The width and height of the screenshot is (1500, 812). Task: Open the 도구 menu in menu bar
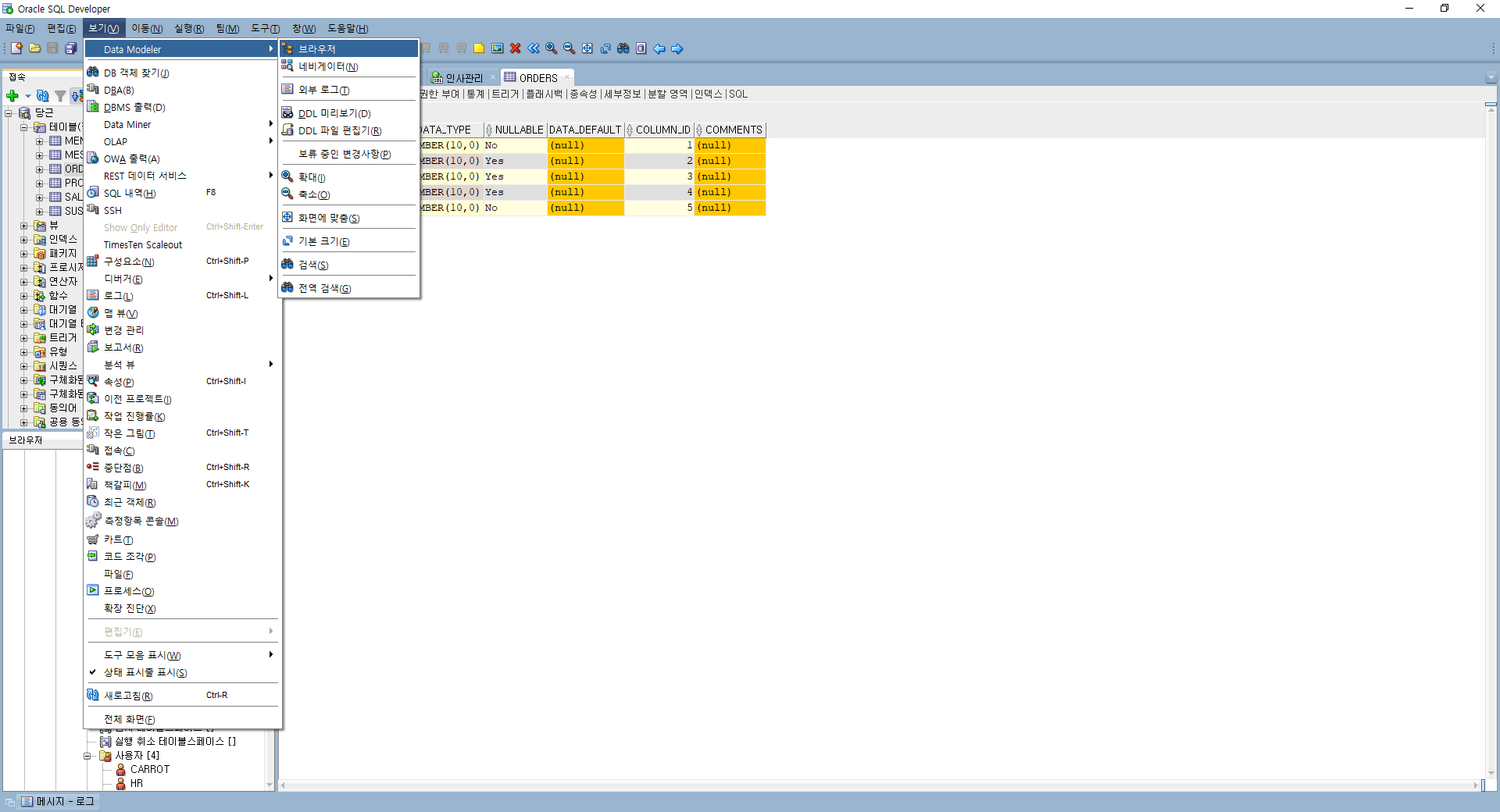click(x=265, y=28)
